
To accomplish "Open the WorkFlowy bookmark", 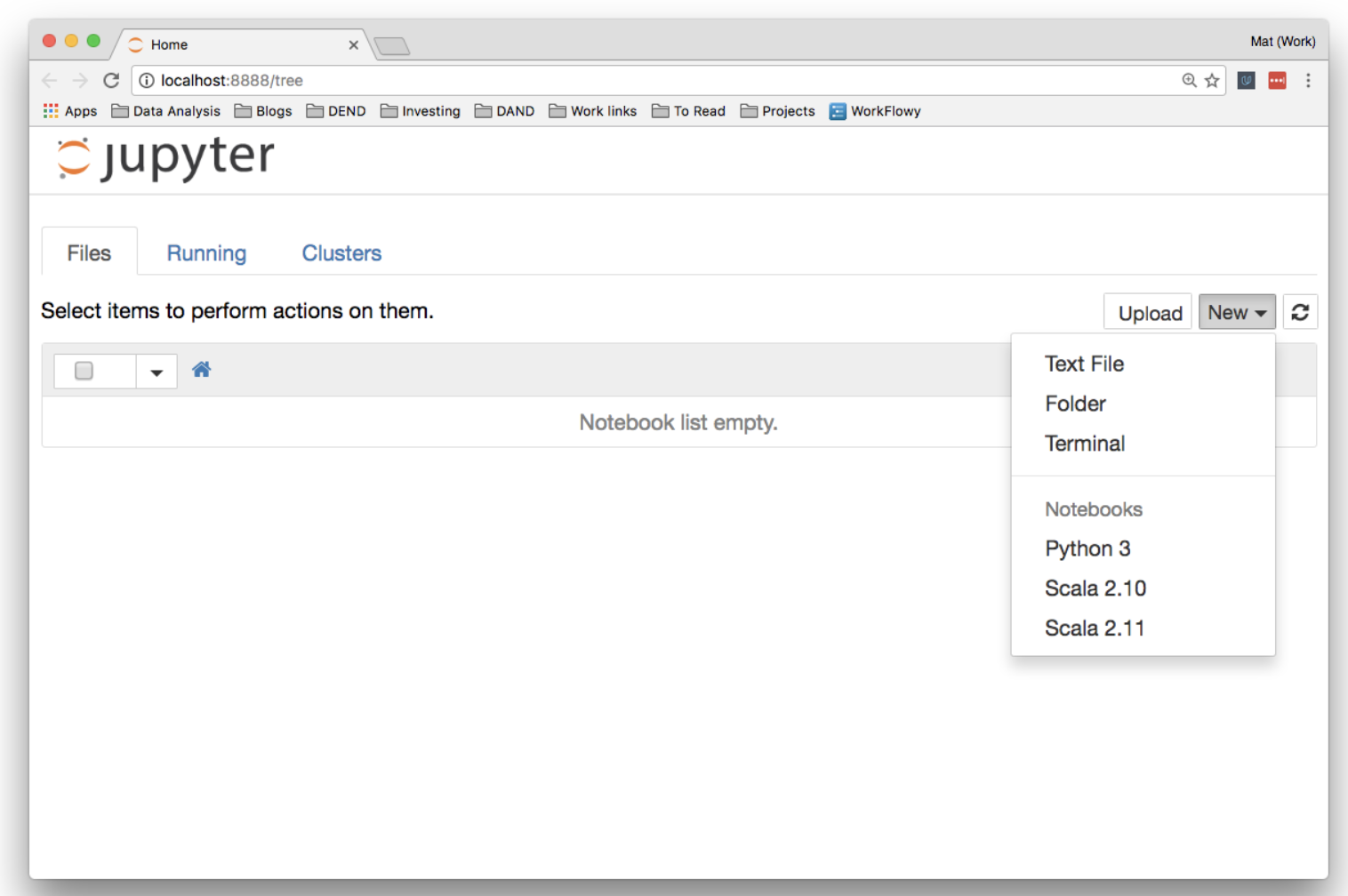I will click(875, 111).
